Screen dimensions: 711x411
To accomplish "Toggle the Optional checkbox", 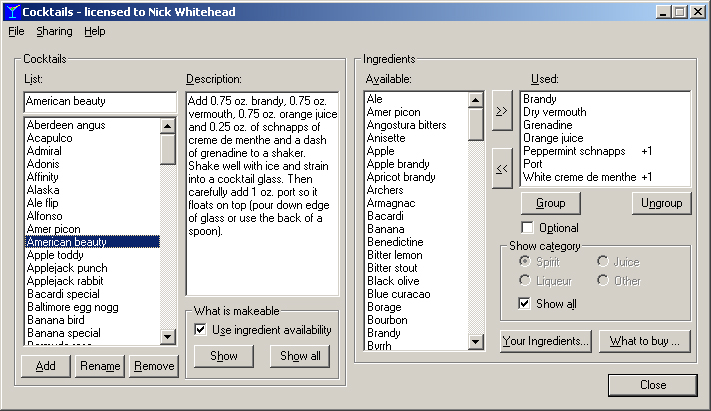I will (x=527, y=228).
